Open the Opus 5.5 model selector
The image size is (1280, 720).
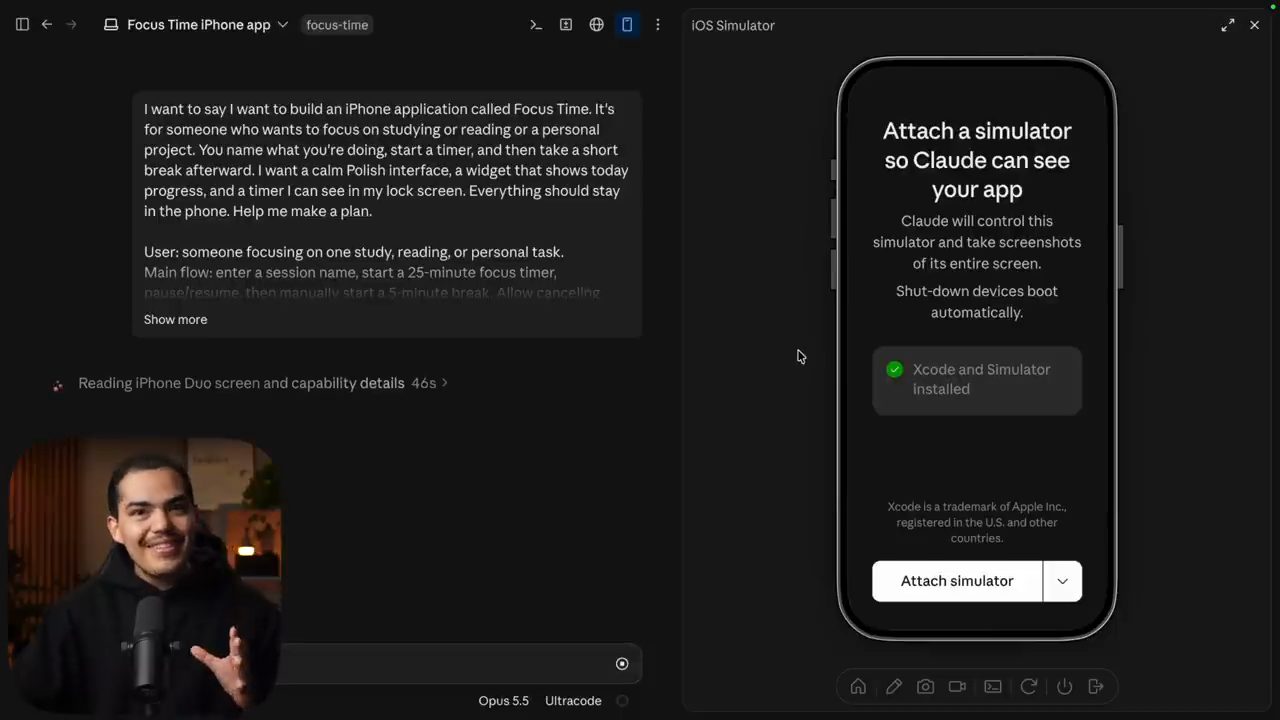[x=504, y=701]
